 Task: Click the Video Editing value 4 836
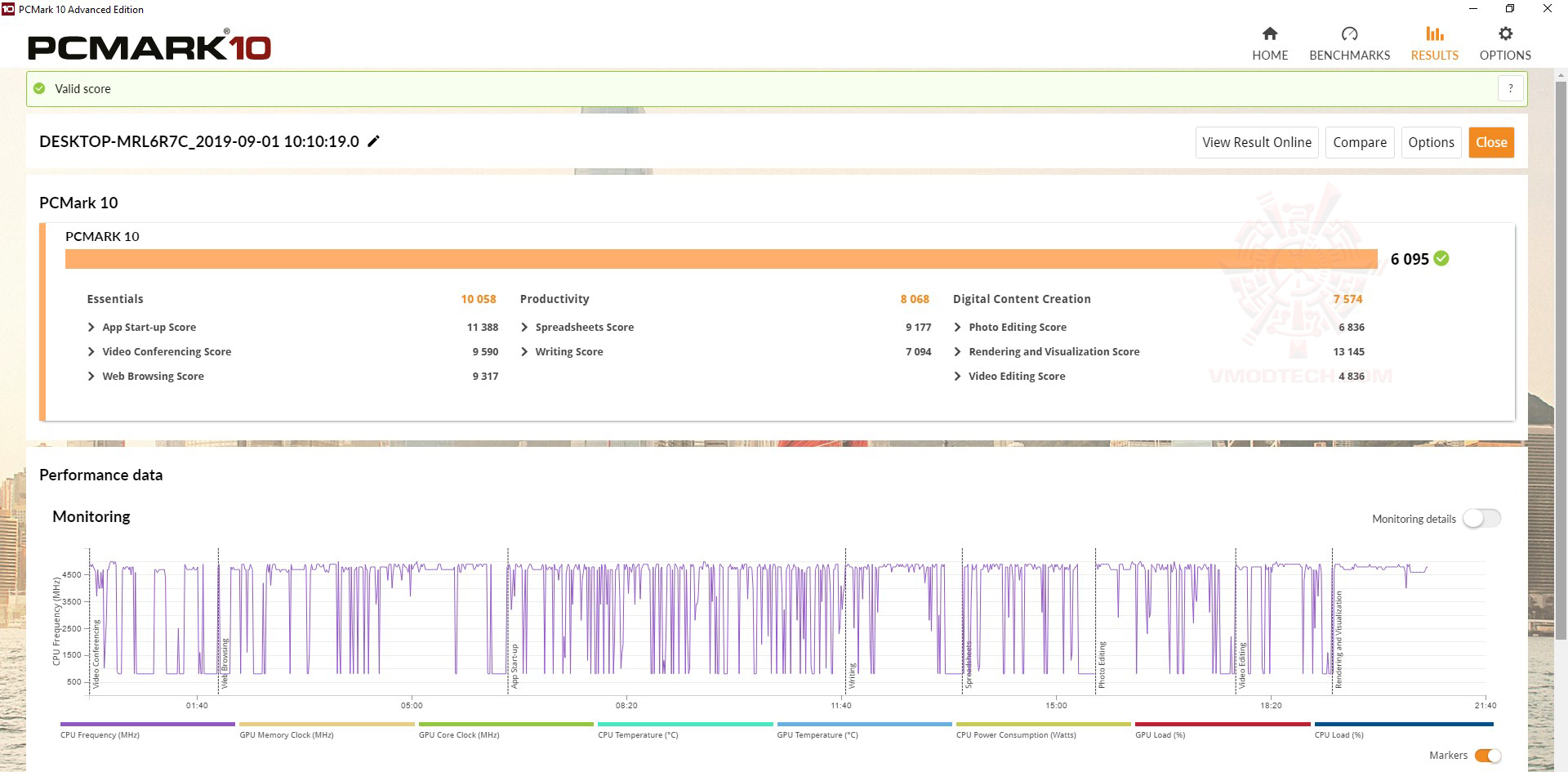coord(1352,376)
